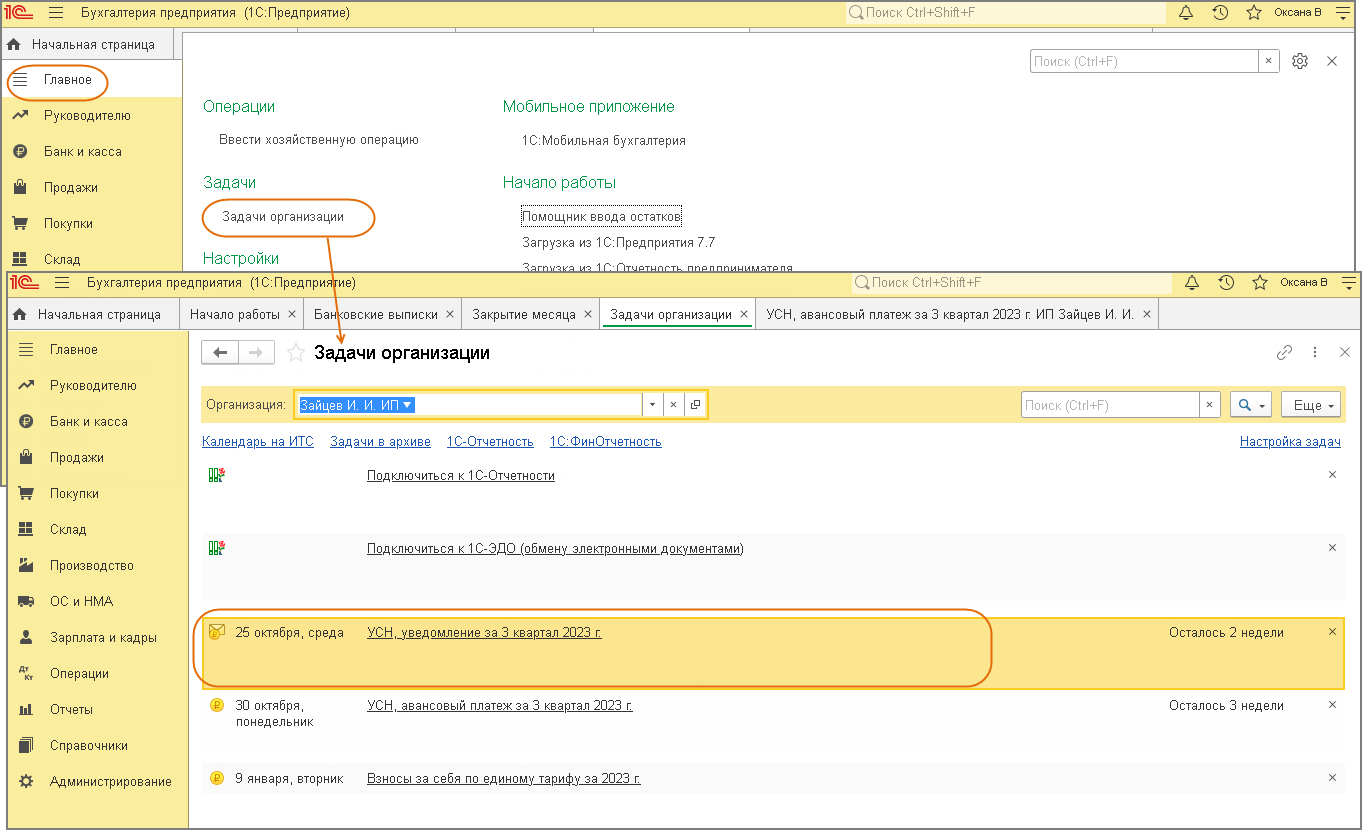Focus Поиск (Ctrl+F) field in Задачи организации
The height and width of the screenshot is (834, 1364).
pos(1110,405)
